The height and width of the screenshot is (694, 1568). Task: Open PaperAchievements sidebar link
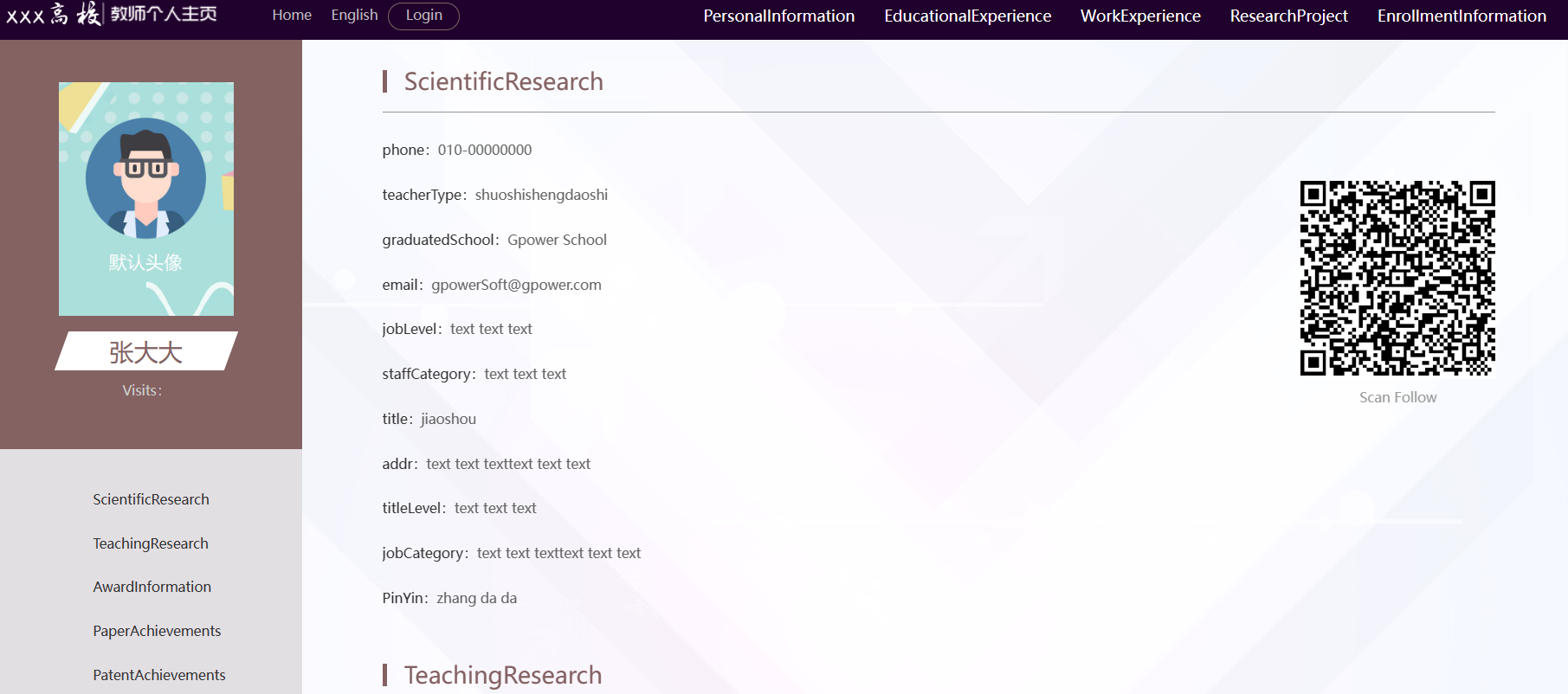157,631
